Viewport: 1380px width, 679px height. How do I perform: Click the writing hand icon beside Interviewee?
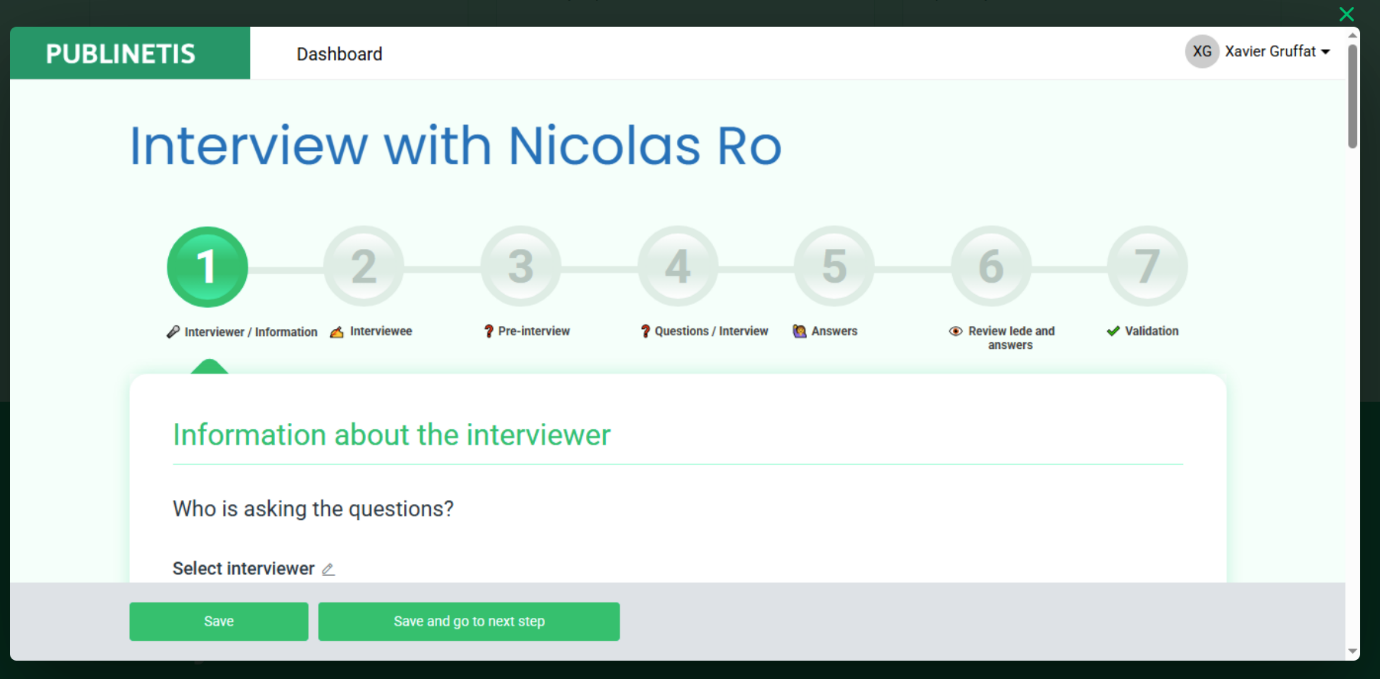337,332
